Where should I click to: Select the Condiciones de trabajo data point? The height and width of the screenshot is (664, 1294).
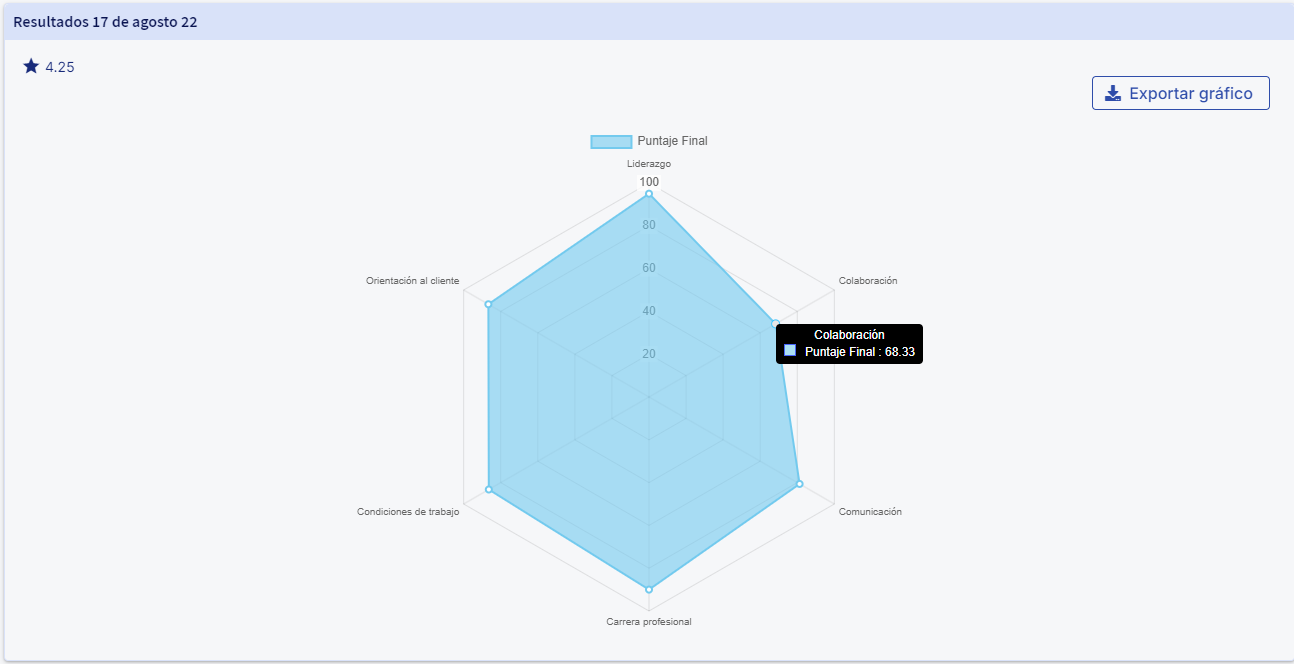pos(489,489)
